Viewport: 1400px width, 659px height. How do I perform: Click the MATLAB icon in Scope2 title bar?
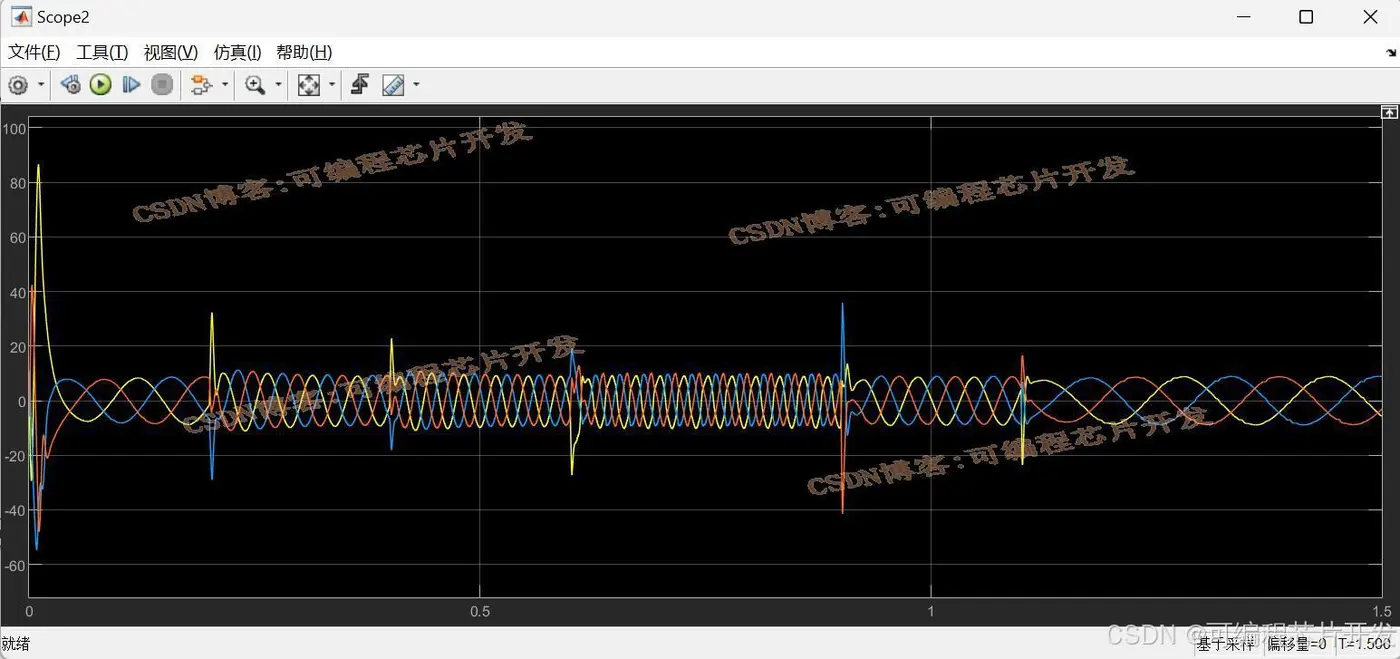(20, 17)
